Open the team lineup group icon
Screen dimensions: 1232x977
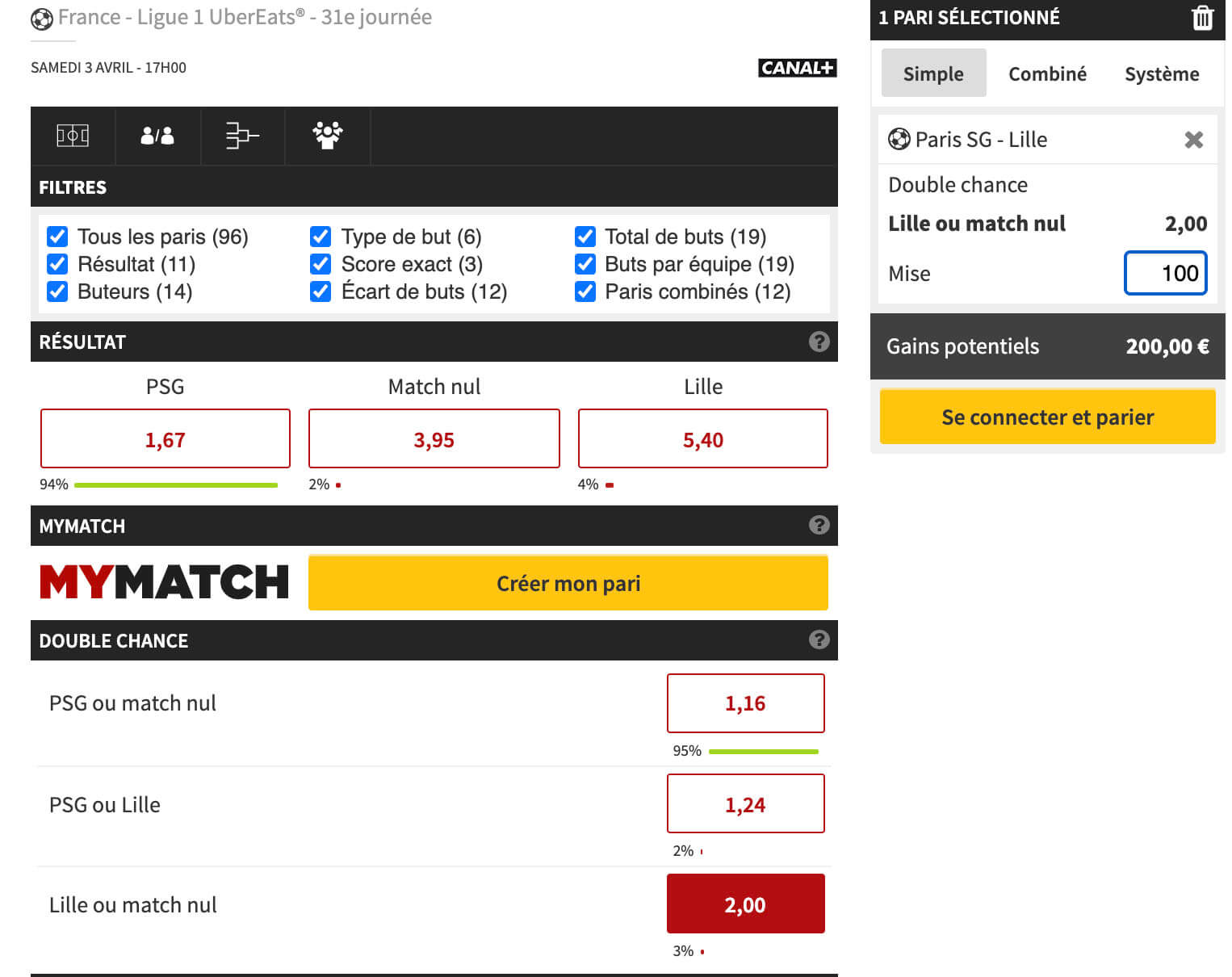pyautogui.click(x=328, y=136)
